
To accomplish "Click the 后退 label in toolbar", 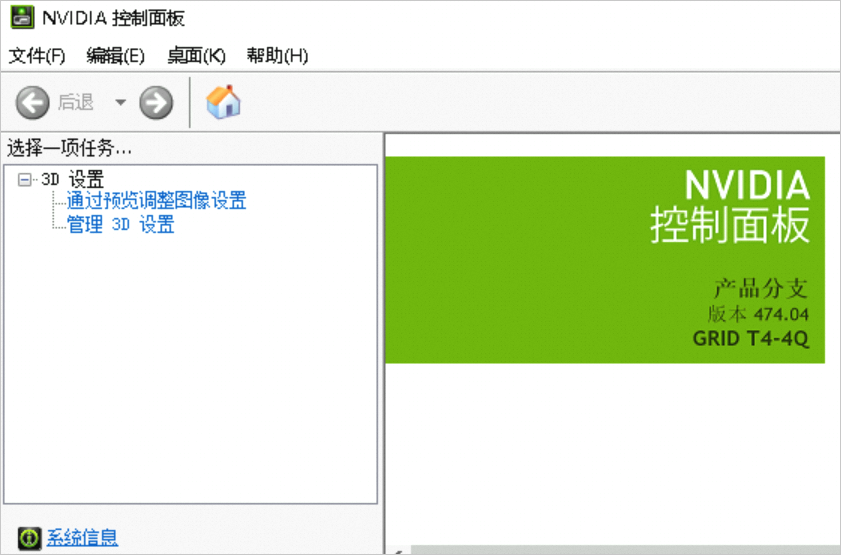I will coord(76,102).
